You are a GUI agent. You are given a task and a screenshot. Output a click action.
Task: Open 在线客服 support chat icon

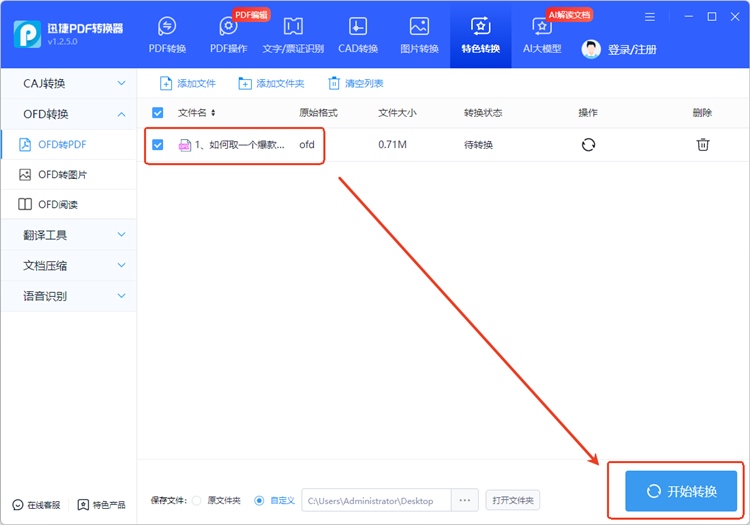click(x=18, y=505)
